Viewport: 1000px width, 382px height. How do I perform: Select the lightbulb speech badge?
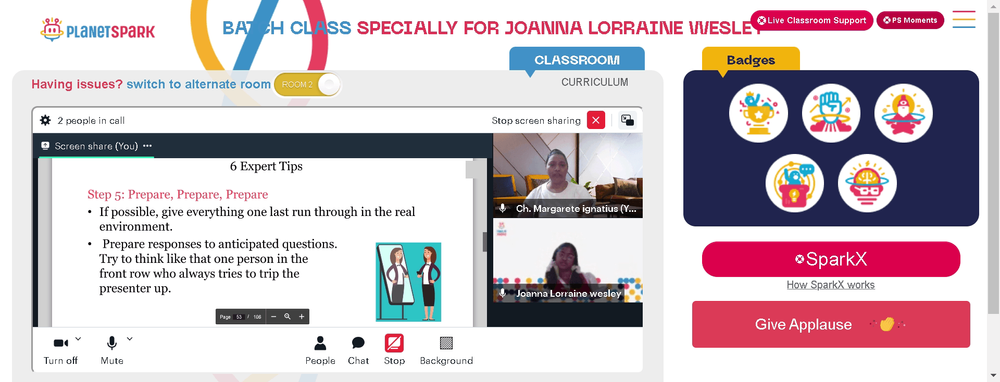pyautogui.click(x=795, y=183)
